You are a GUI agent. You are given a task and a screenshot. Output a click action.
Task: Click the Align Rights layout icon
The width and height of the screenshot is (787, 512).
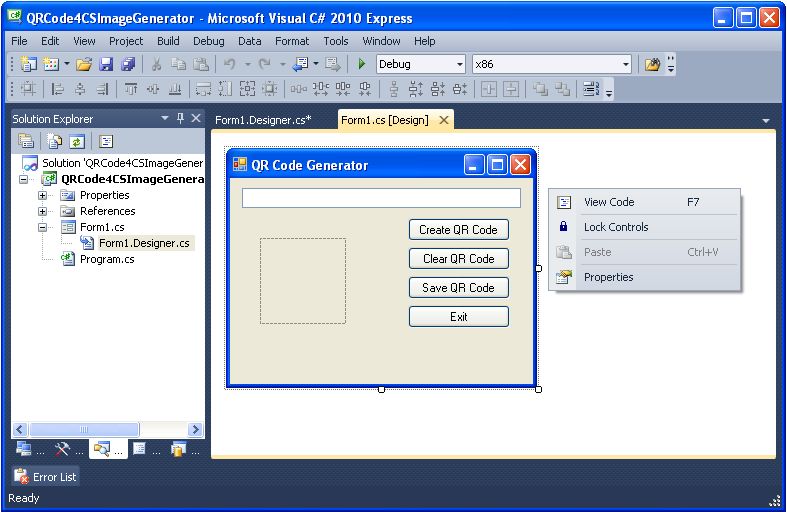102,89
